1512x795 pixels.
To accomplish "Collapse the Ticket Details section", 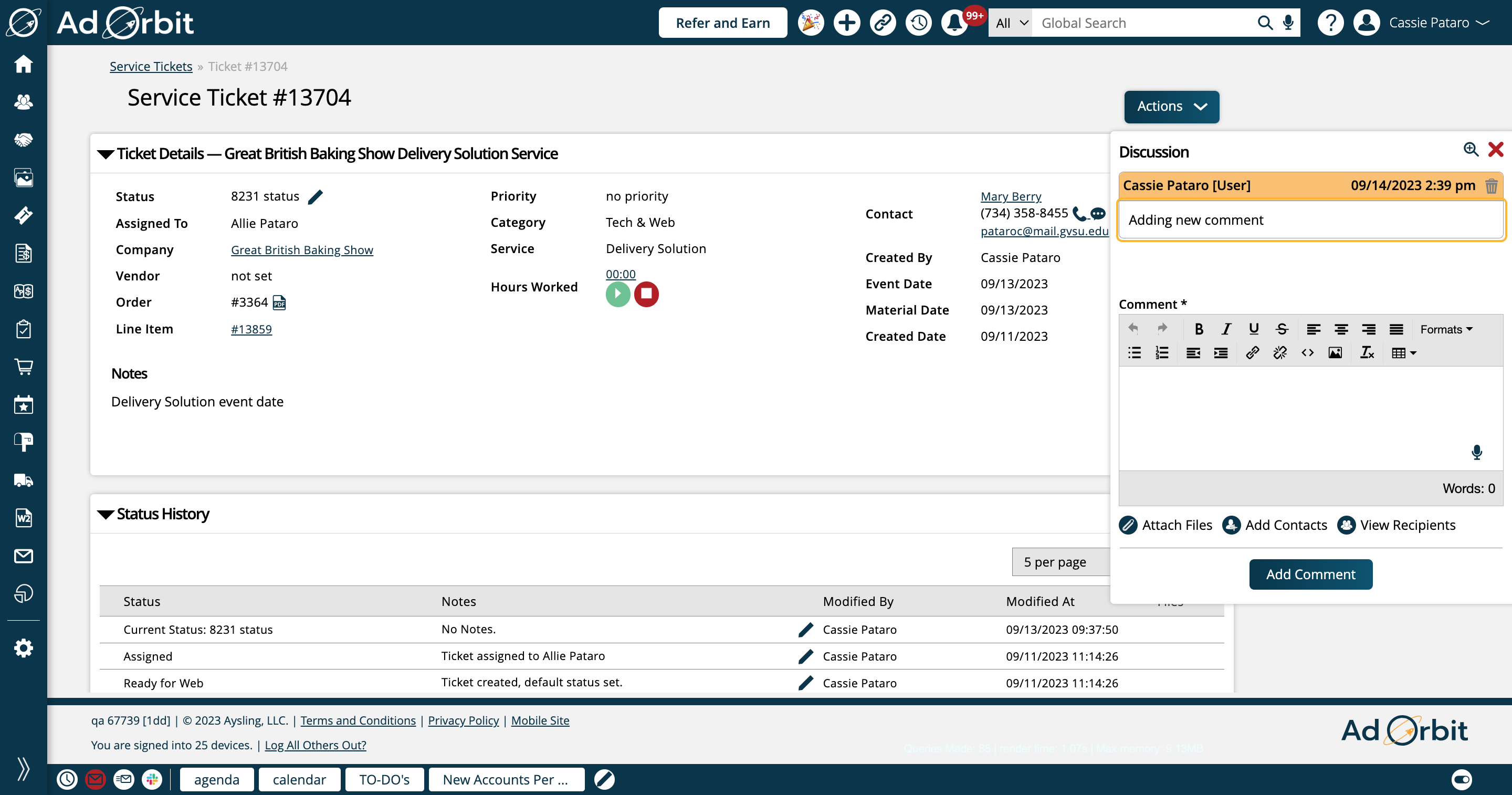I will 106,154.
